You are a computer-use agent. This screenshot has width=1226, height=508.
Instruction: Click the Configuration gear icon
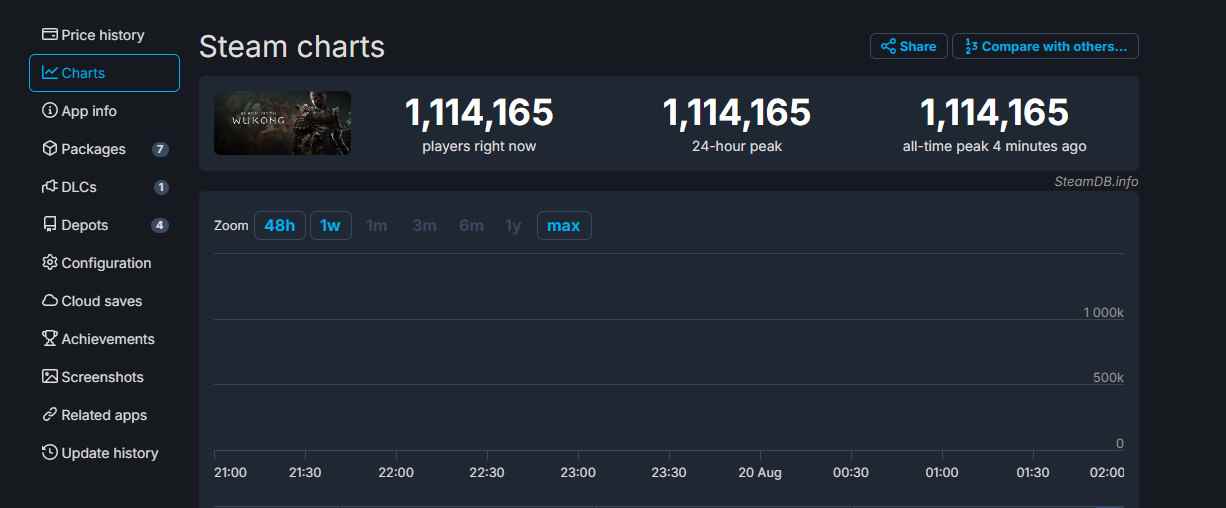click(49, 263)
